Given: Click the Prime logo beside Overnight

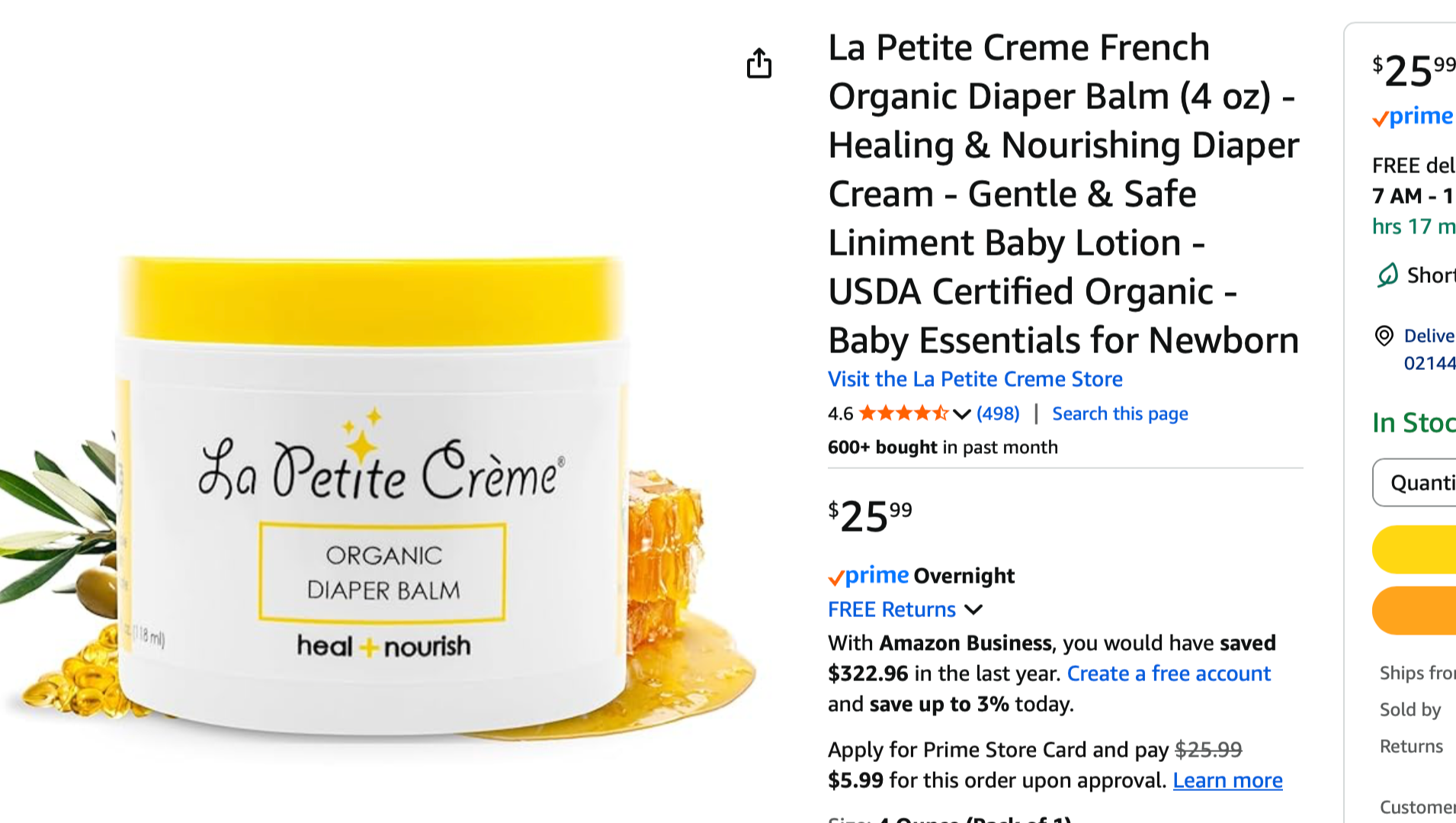Looking at the screenshot, I should click(x=868, y=576).
